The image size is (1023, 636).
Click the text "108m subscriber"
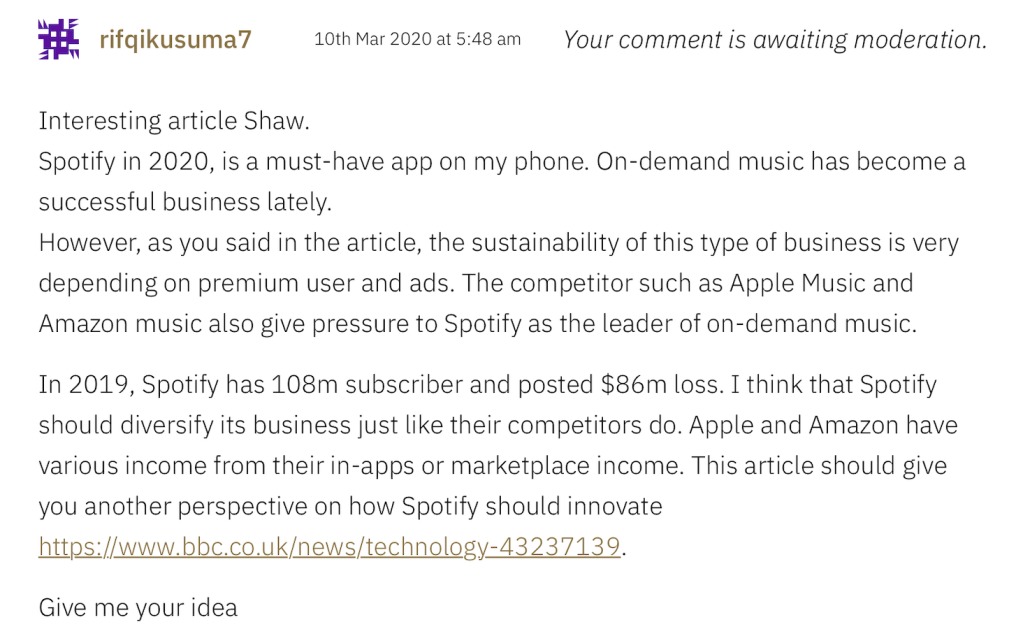[x=372, y=385]
